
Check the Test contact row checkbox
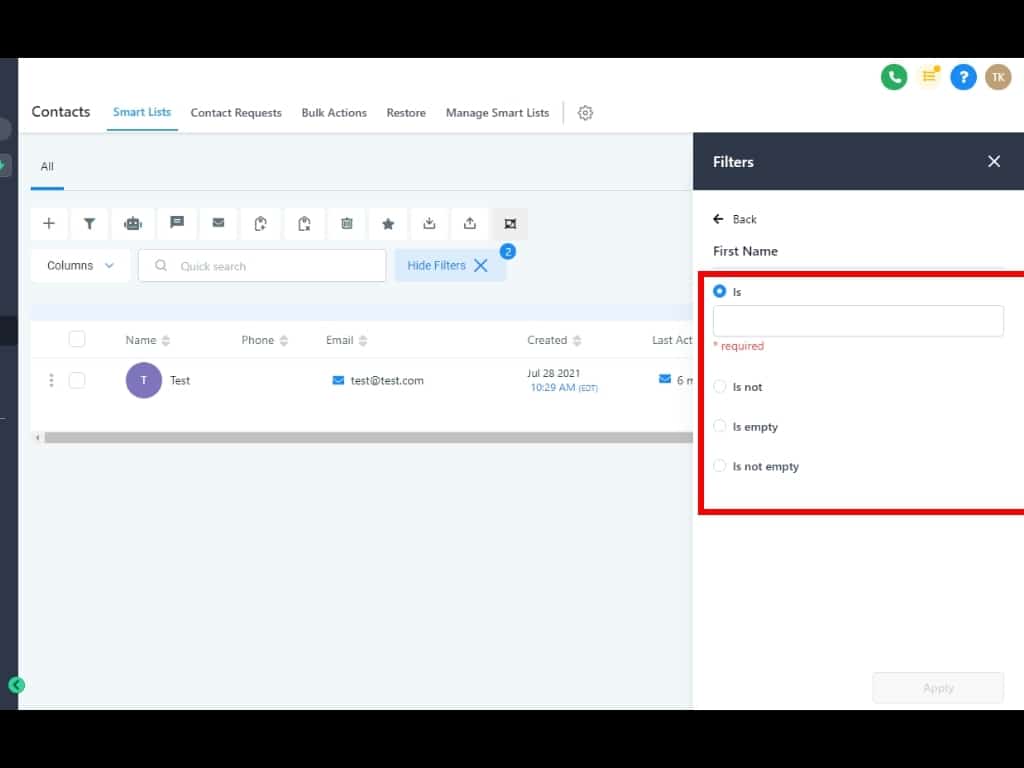(x=77, y=380)
